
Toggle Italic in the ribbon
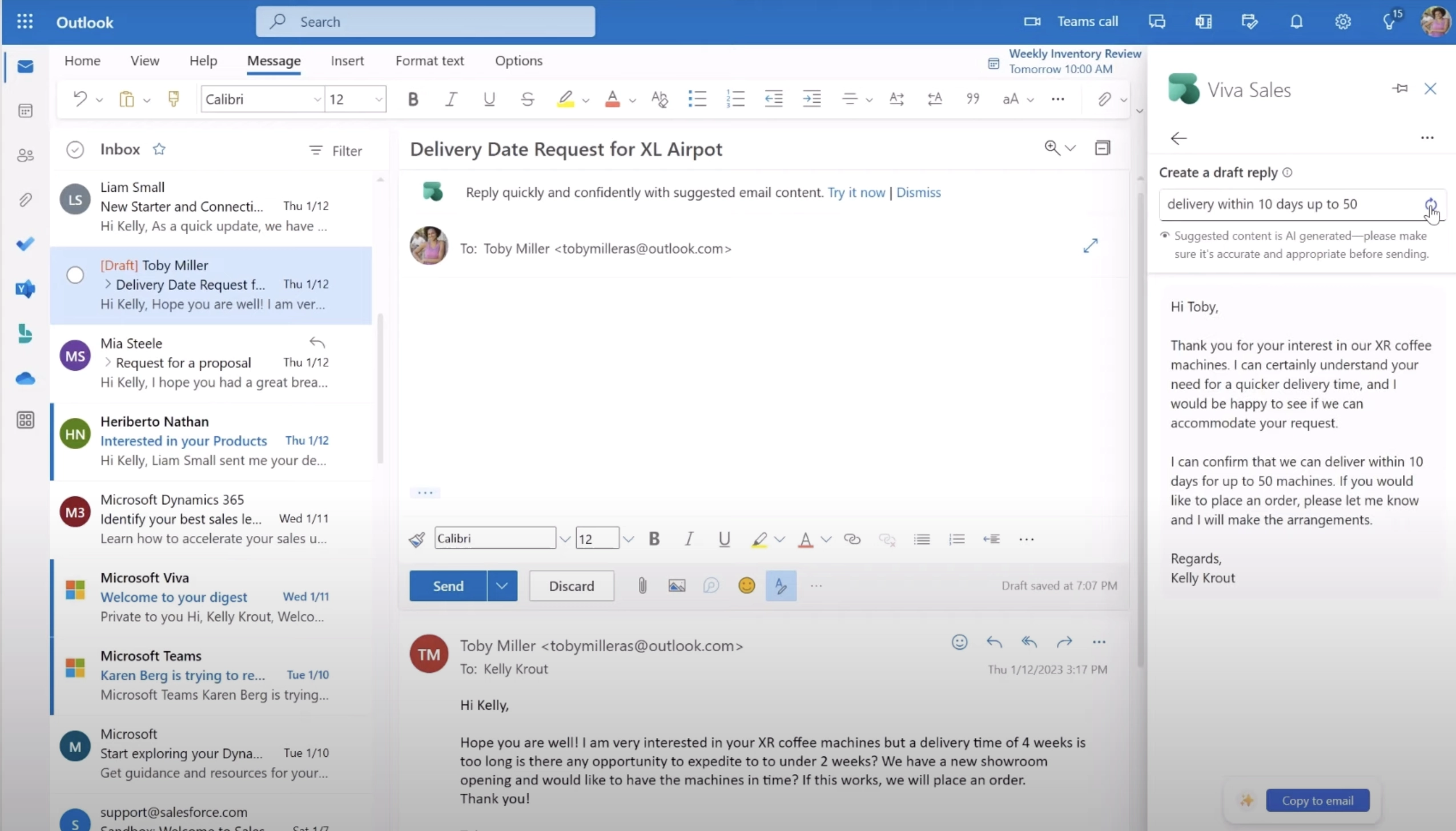tap(451, 99)
